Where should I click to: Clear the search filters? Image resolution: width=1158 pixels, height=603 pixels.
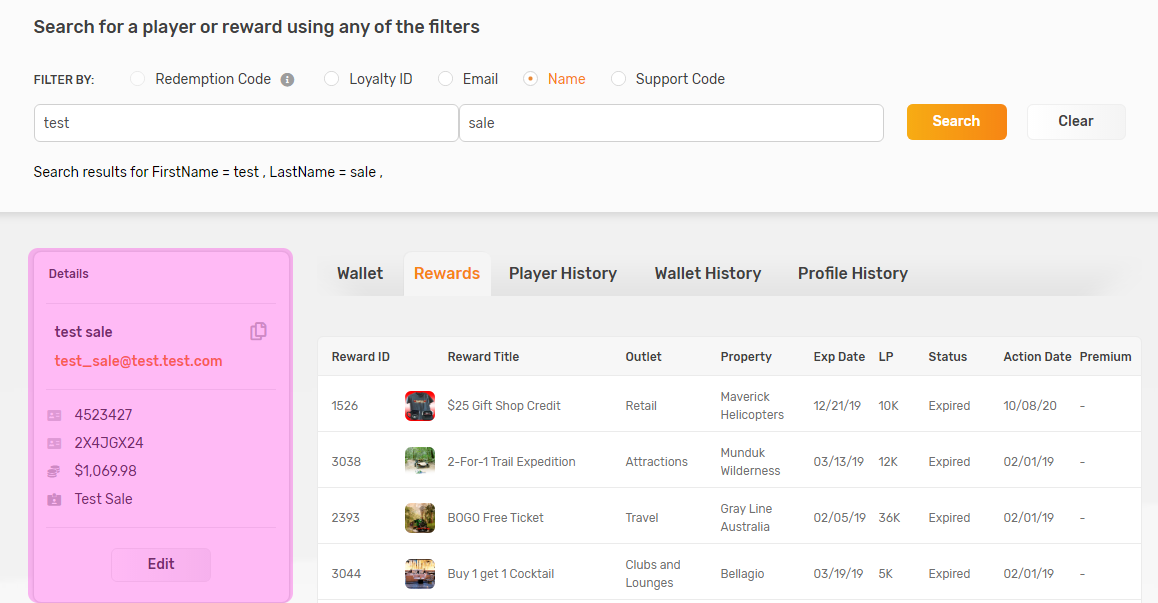[1075, 121]
